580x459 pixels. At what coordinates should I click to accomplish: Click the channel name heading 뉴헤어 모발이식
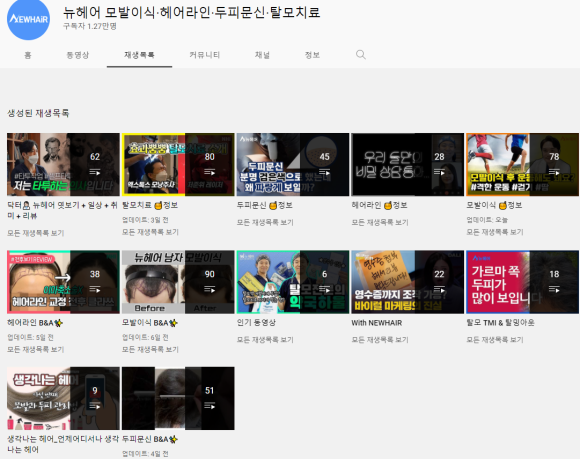pos(191,12)
